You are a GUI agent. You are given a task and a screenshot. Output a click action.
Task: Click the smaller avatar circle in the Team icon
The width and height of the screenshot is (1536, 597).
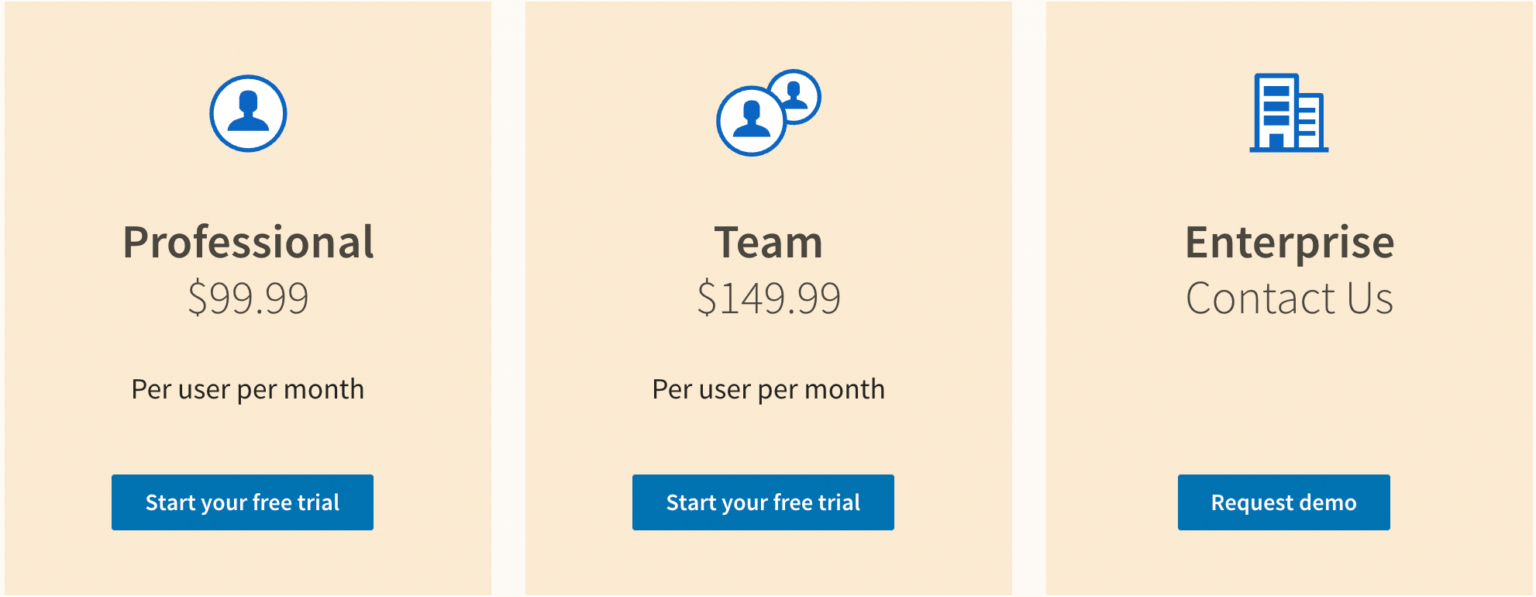pos(797,95)
